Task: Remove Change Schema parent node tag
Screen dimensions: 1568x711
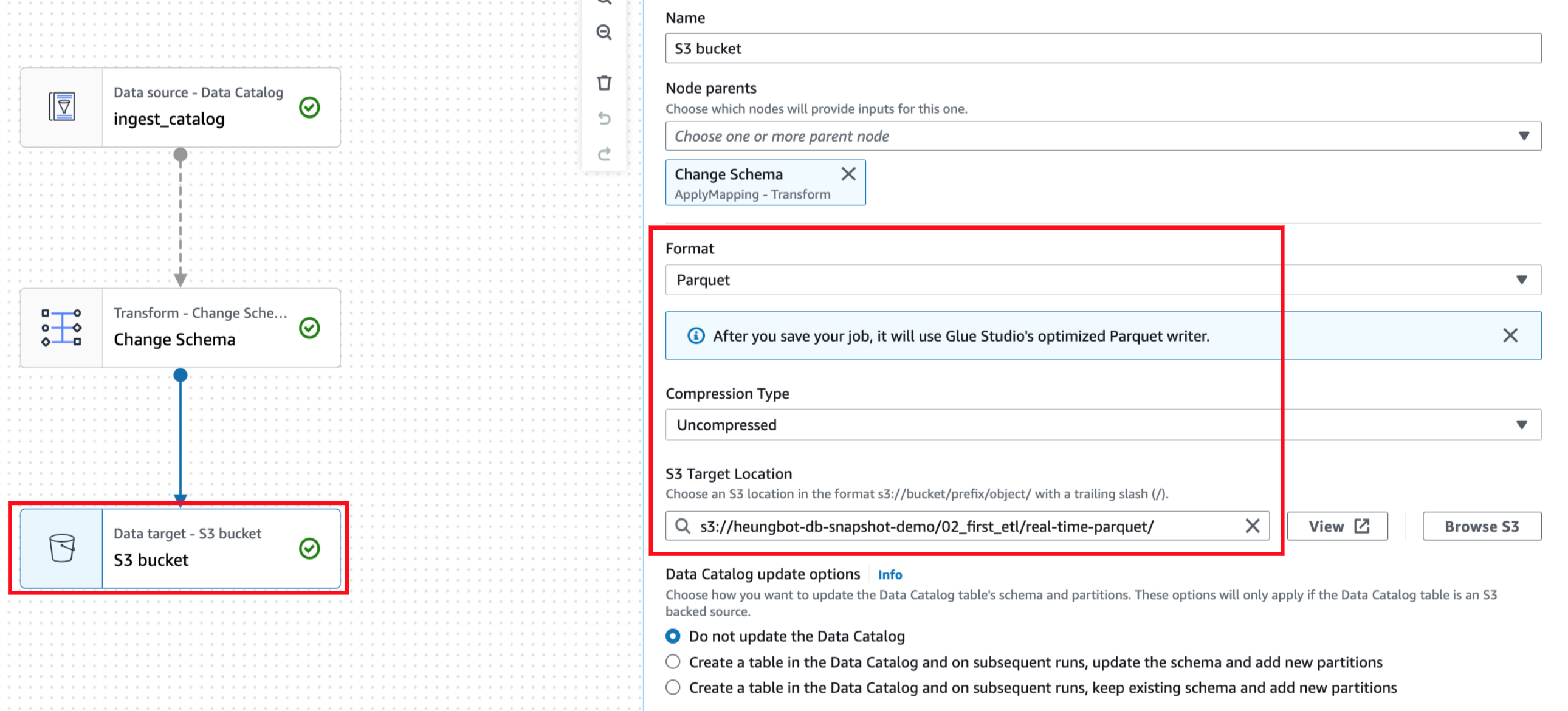Action: 848,174
